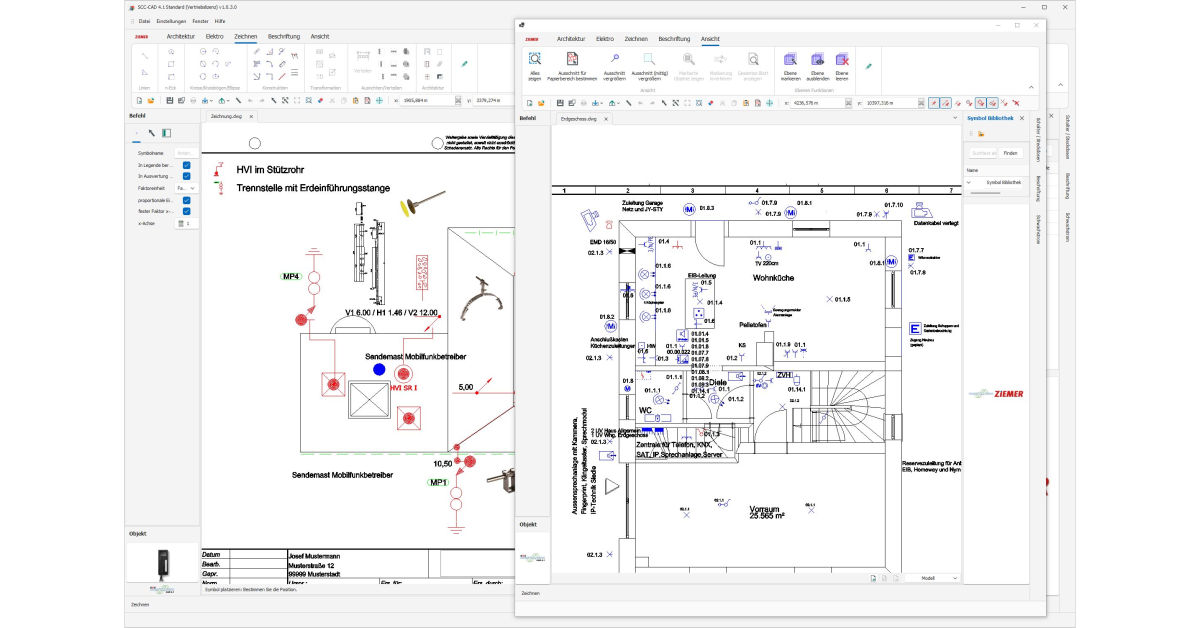
Task: Select 'Ansicht' tab in back window
Action: pyautogui.click(x=320, y=36)
